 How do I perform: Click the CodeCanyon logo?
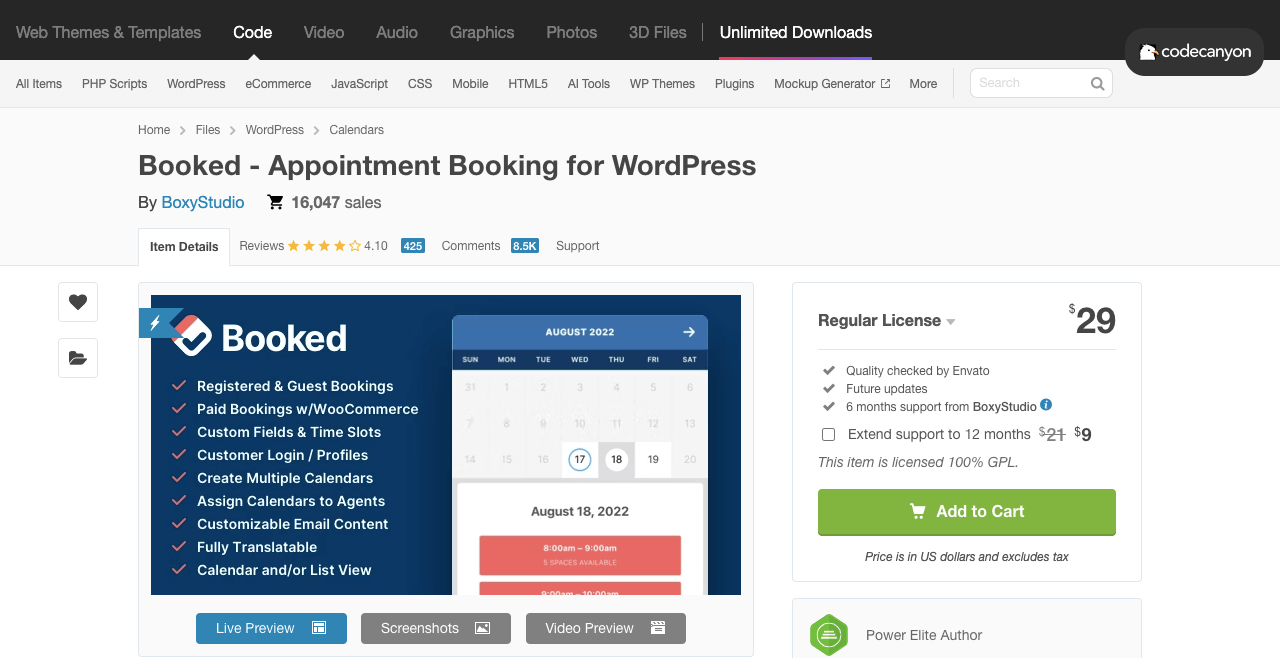1194,52
